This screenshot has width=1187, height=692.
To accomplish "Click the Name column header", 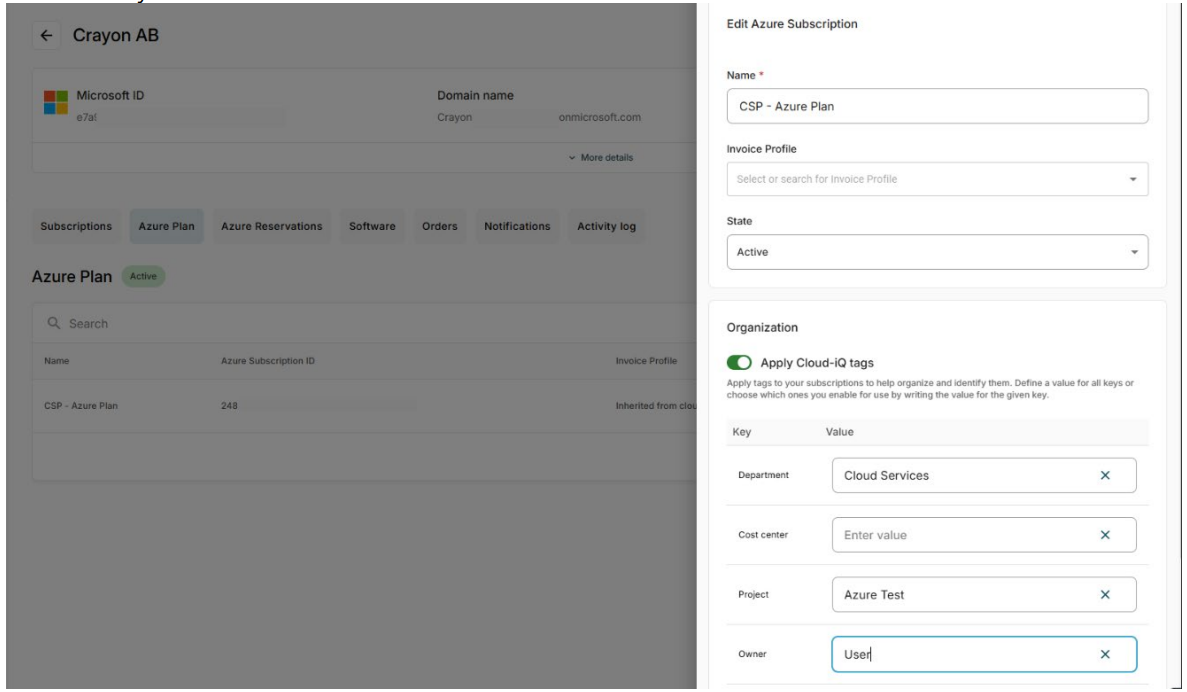I will (57, 361).
